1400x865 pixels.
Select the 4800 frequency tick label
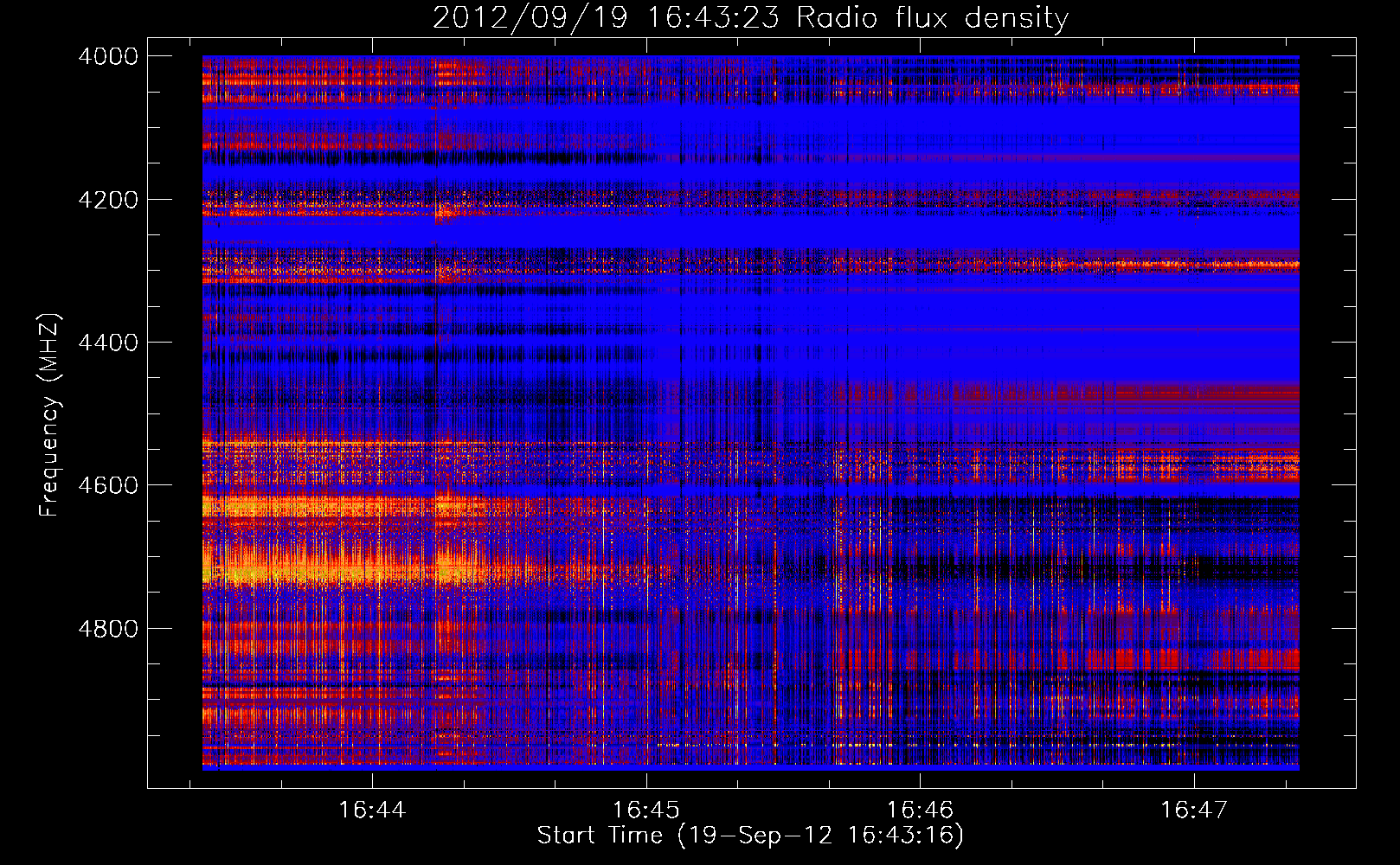pyautogui.click(x=108, y=629)
